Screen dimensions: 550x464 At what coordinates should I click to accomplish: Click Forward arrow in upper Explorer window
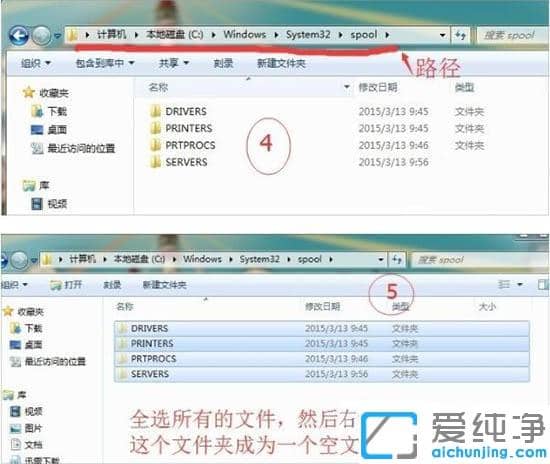41,35
